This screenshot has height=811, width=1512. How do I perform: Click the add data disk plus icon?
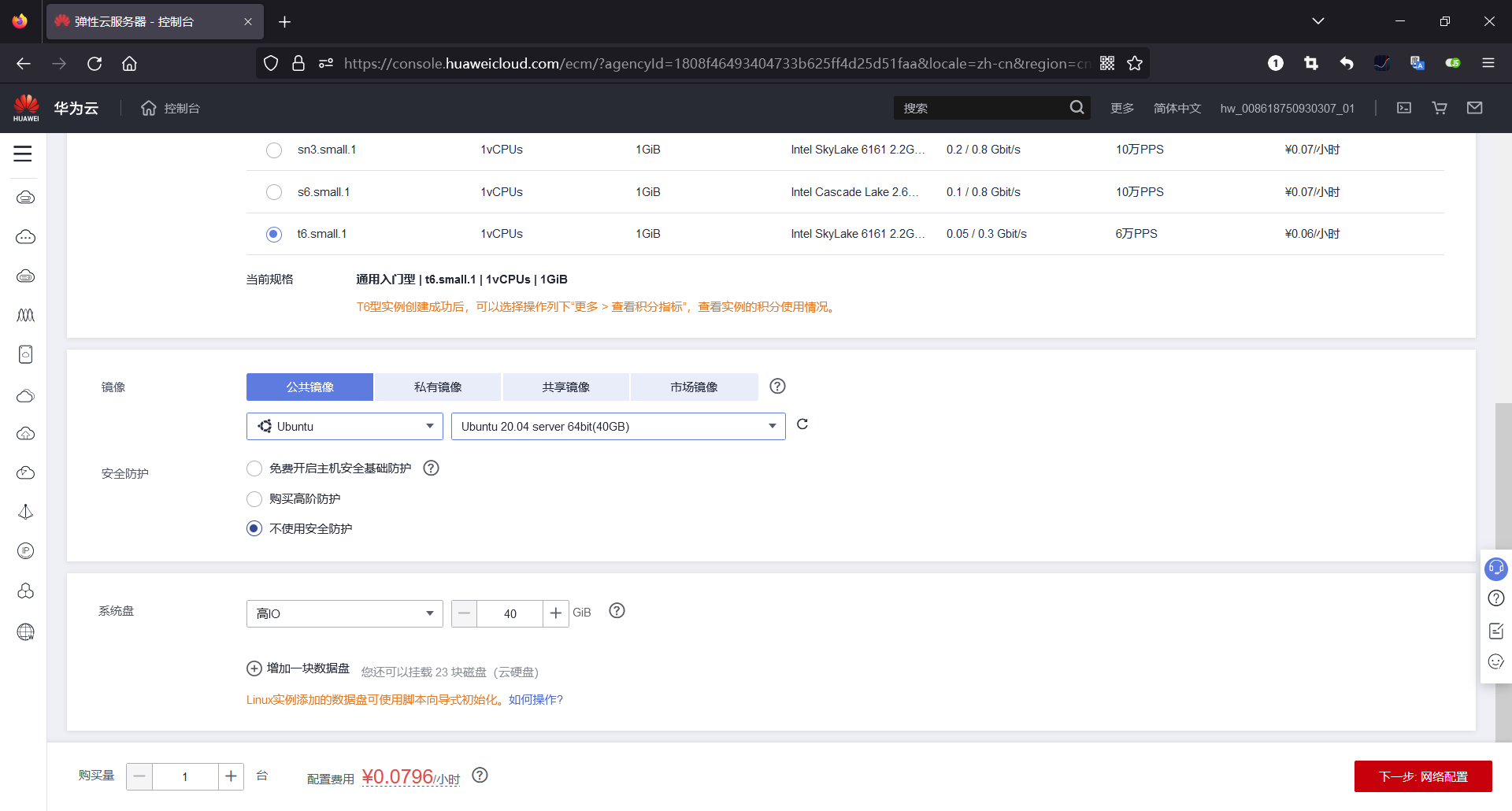point(254,668)
